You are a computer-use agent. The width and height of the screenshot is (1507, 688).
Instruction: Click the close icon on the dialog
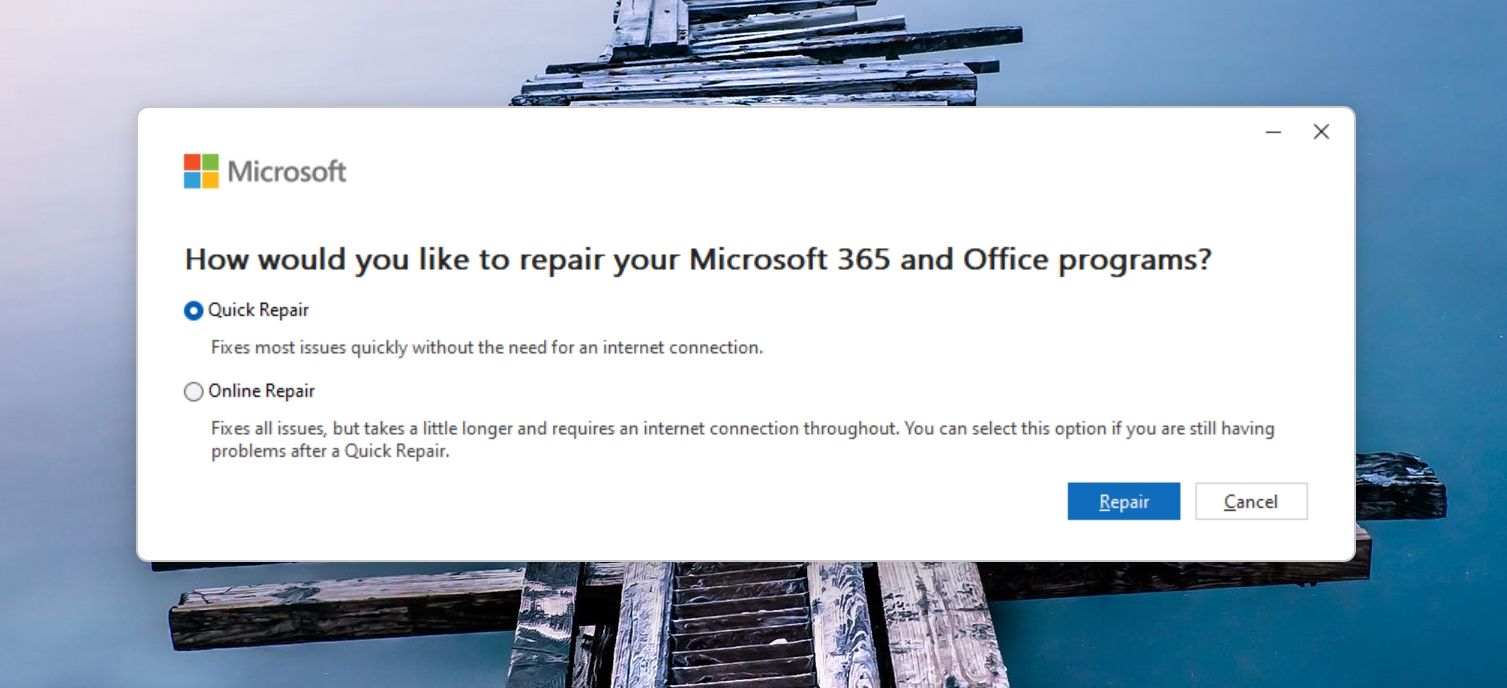[1321, 131]
